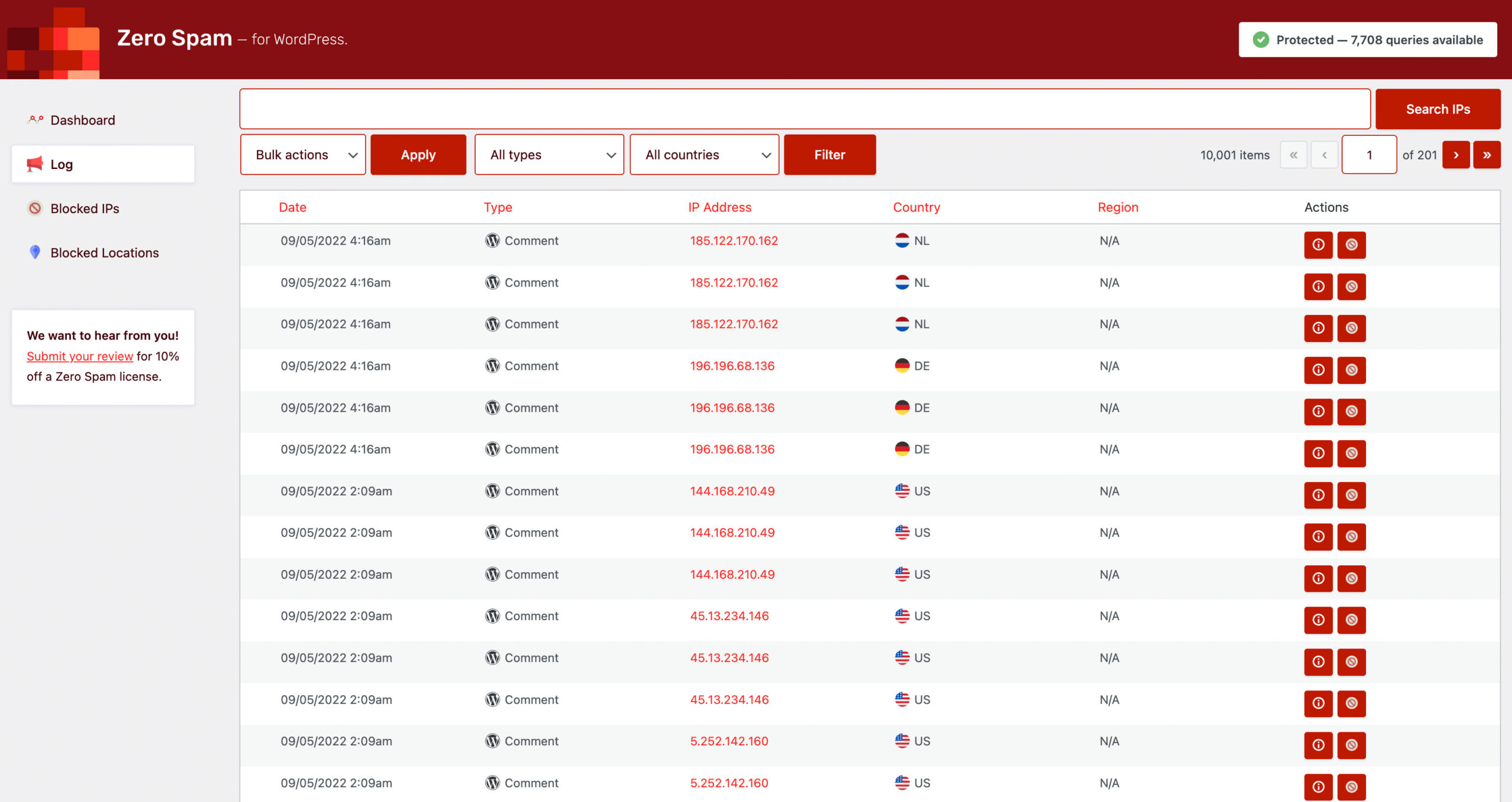Open info for second 185.122.170.162 row
Screen dimensions: 1512x802
pos(1318,286)
